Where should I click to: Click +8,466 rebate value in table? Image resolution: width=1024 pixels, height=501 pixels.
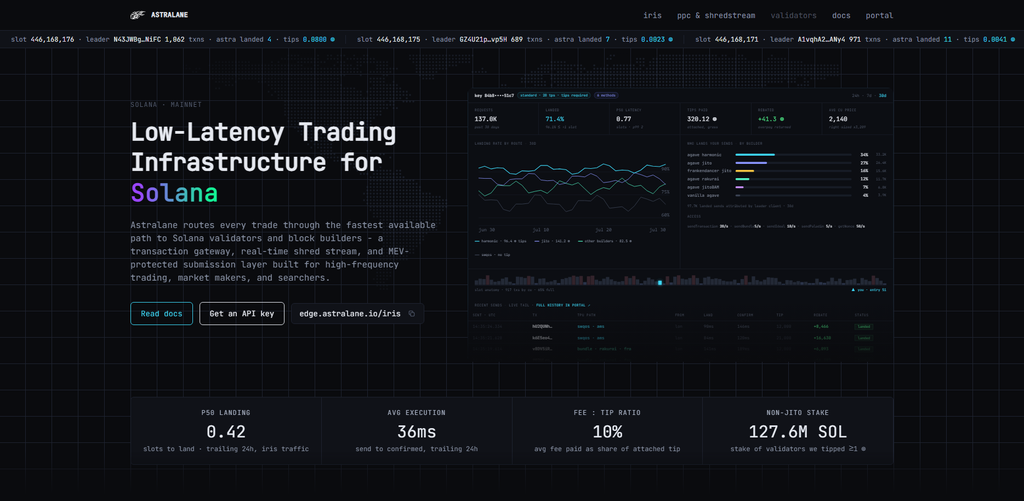[x=822, y=327]
